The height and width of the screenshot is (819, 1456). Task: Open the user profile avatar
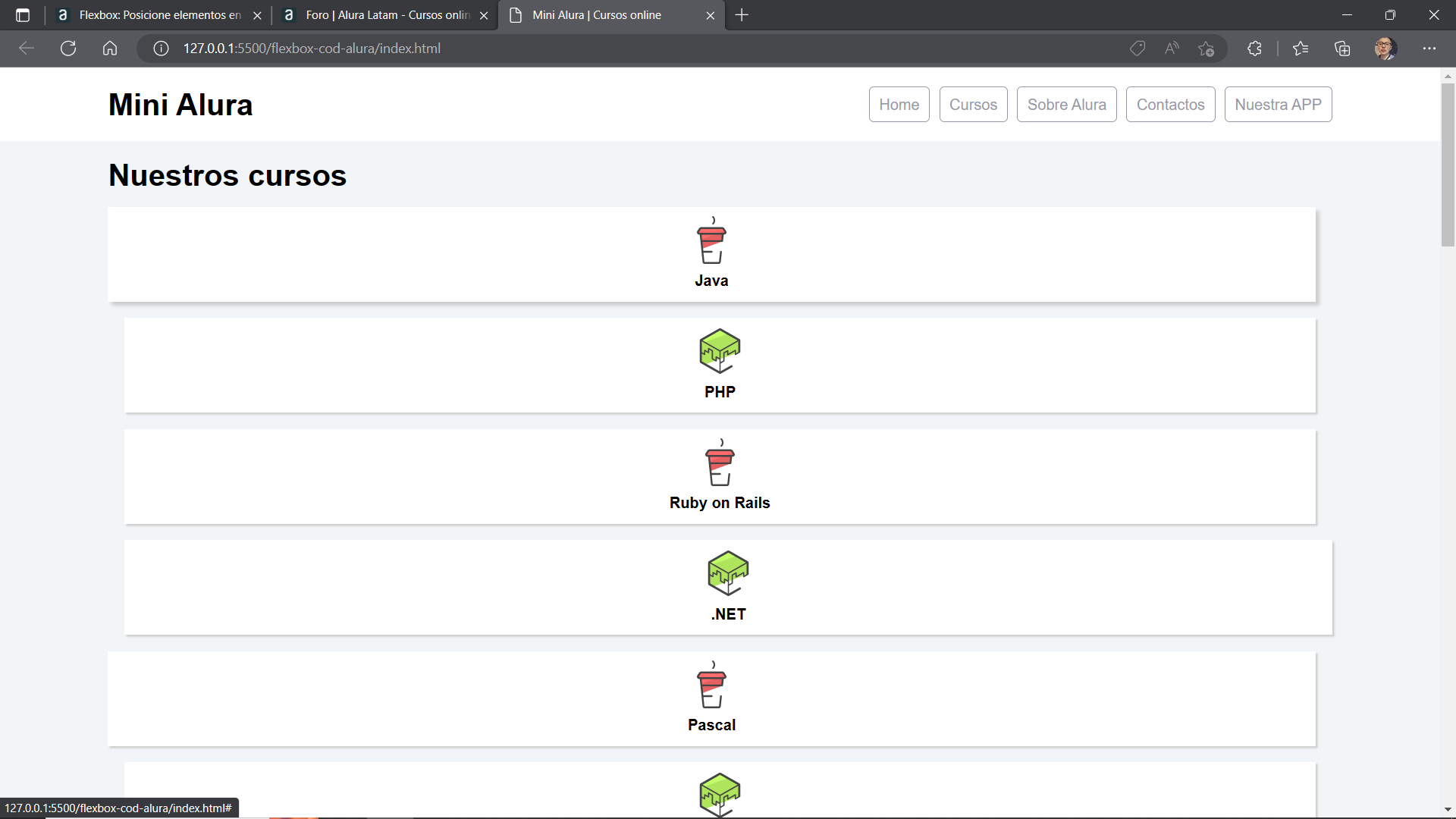(1385, 49)
